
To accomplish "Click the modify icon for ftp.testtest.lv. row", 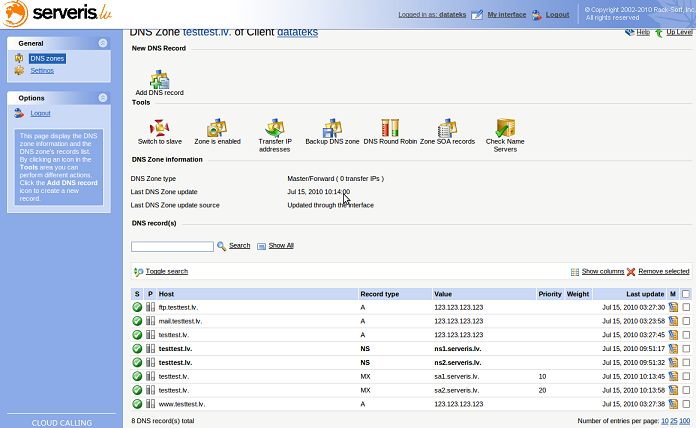I will (x=673, y=307).
